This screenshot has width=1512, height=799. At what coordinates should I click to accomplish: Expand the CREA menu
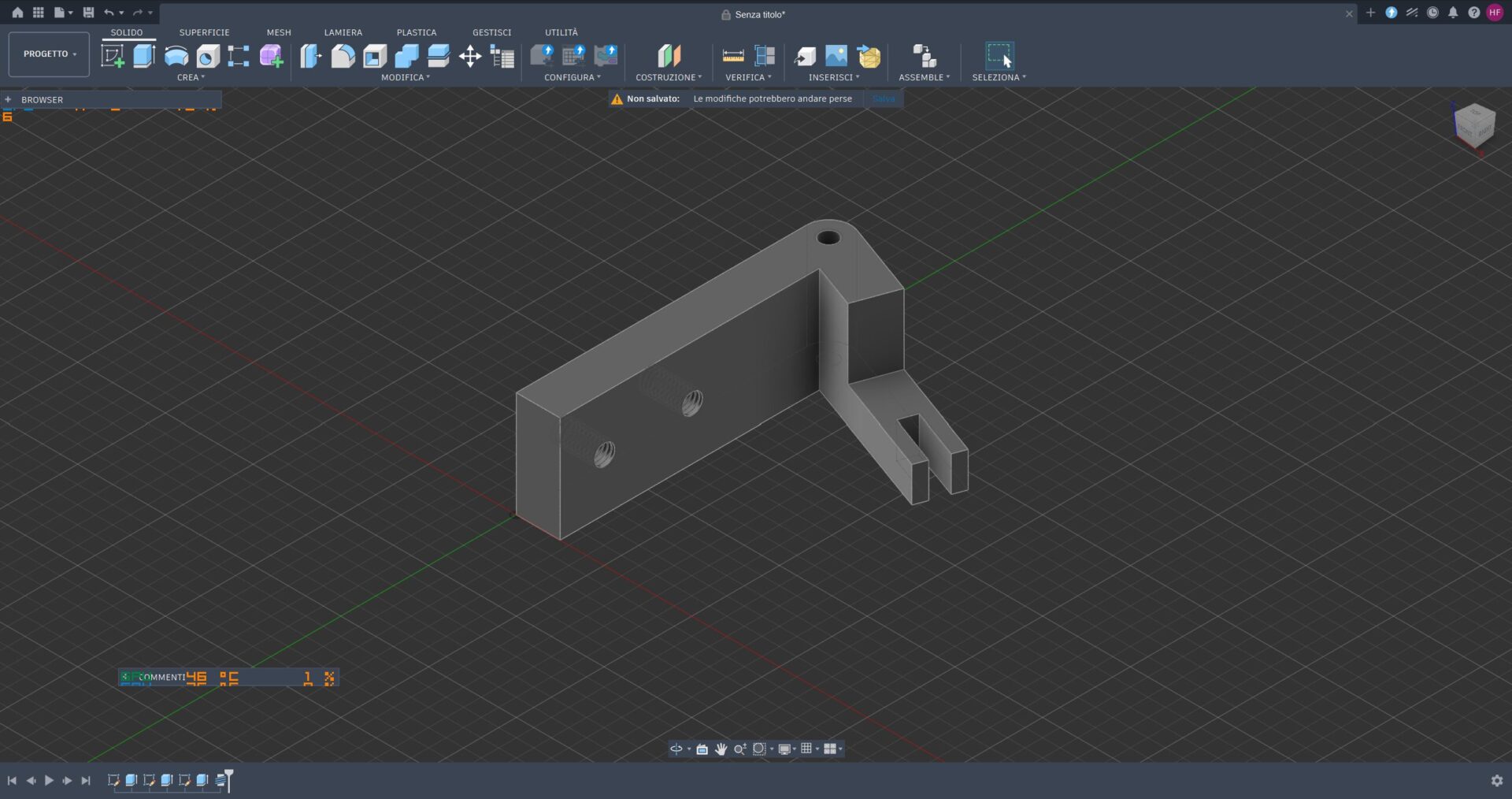tap(191, 77)
